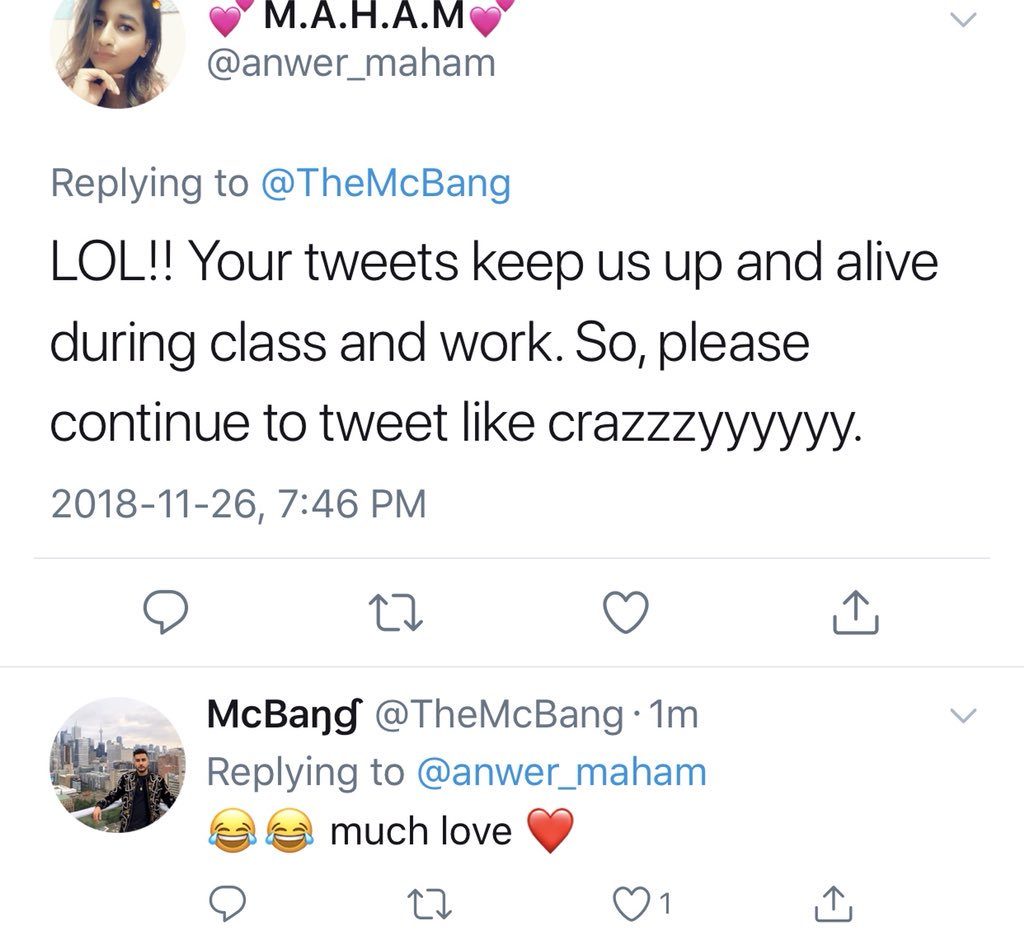This screenshot has height=944, width=1024.
Task: View McBang's profile picture
Action: pyautogui.click(x=117, y=764)
